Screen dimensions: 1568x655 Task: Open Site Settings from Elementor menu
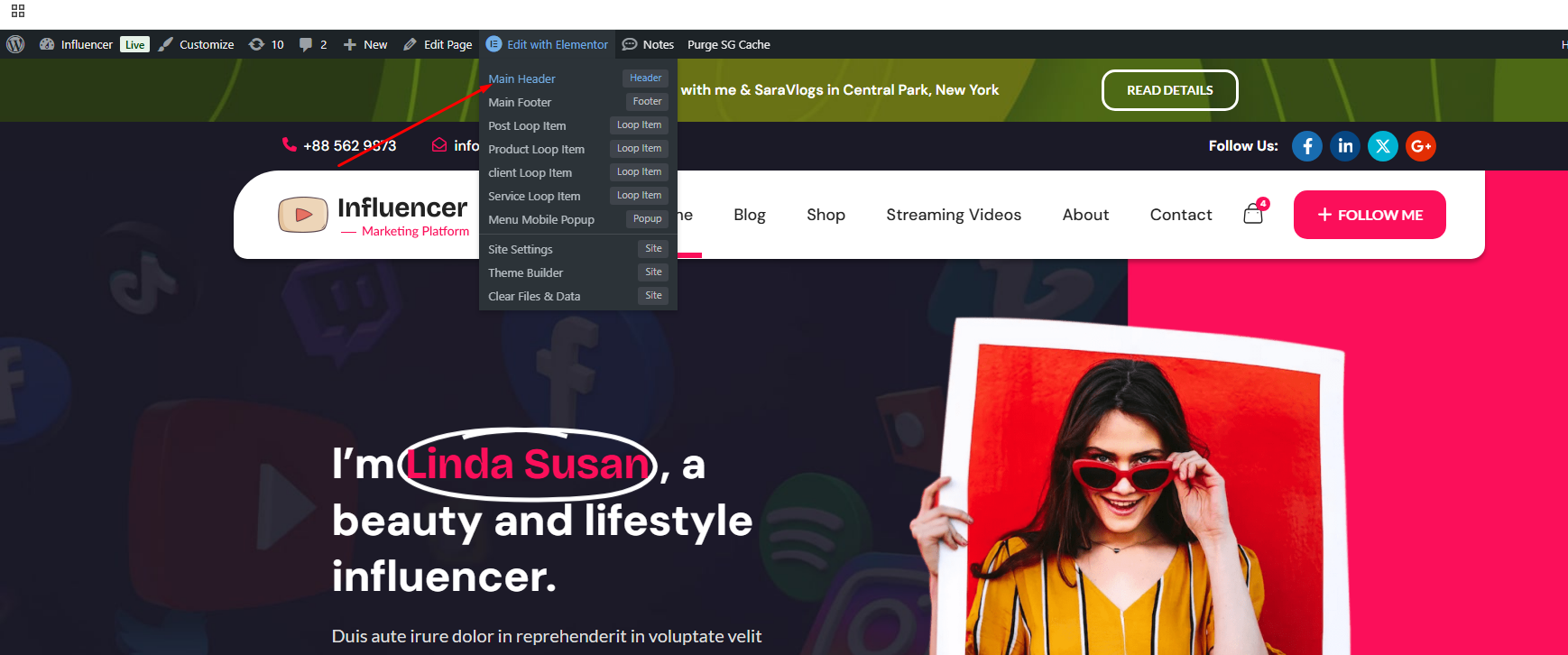(521, 249)
